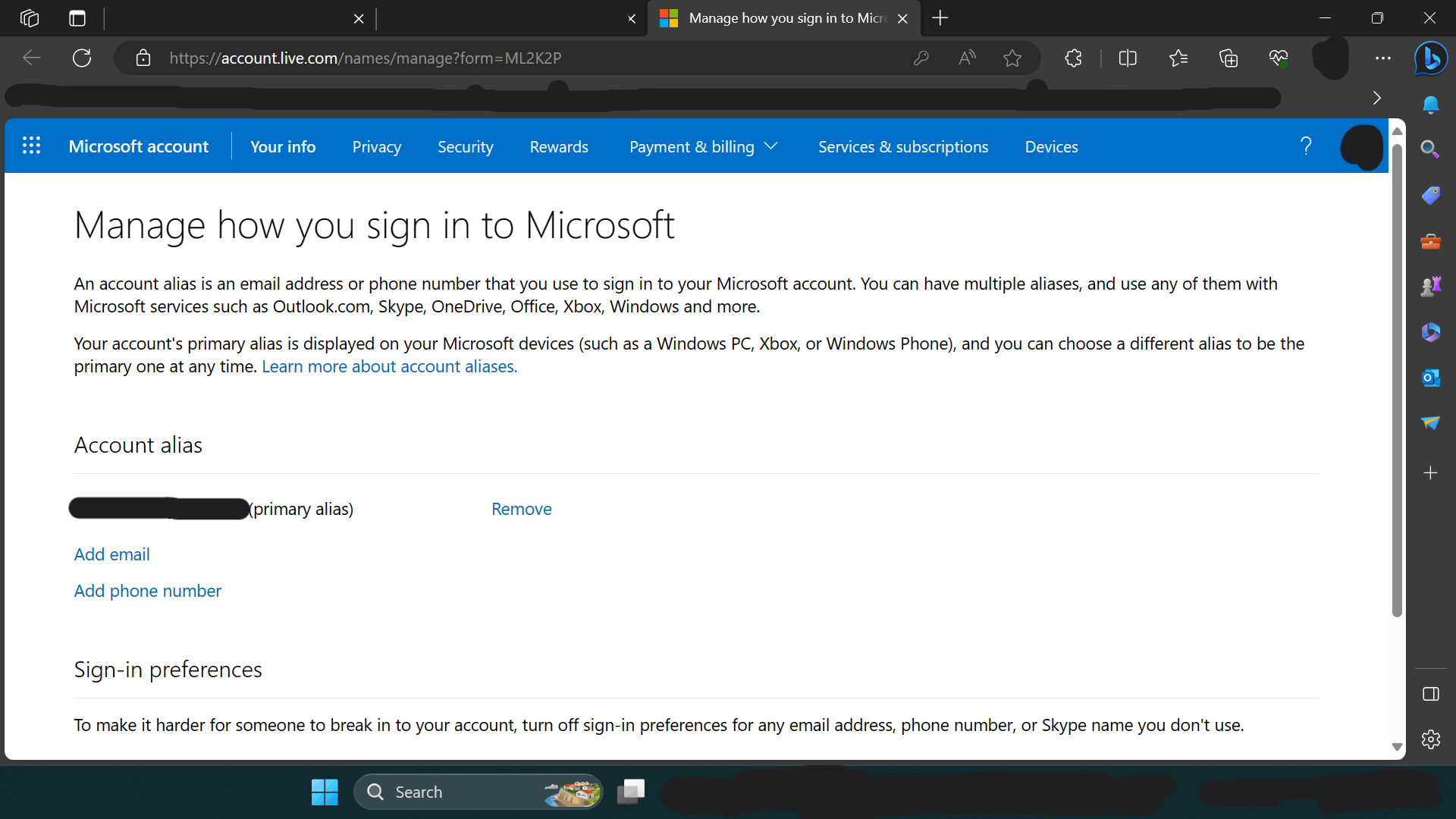This screenshot has width=1456, height=819.
Task: Open the Microsoft app launcher grid
Action: pos(31,146)
